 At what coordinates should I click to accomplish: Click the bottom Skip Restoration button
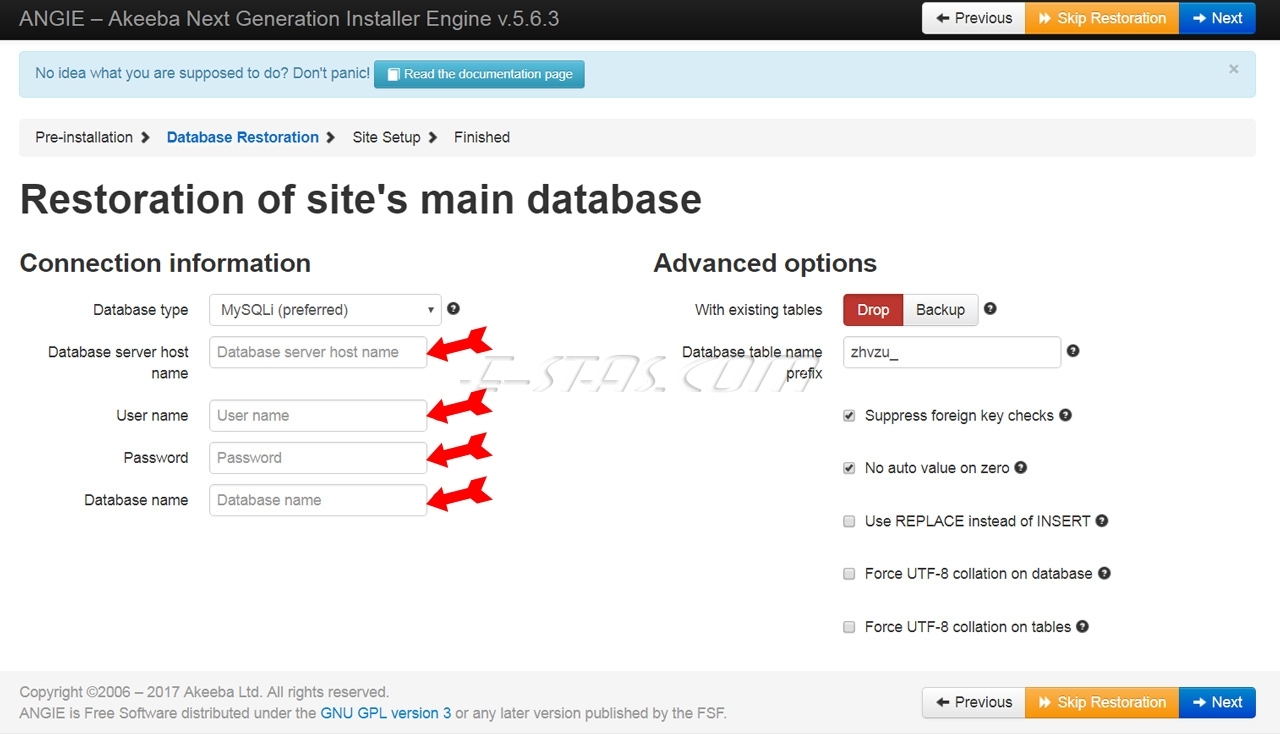[1102, 702]
